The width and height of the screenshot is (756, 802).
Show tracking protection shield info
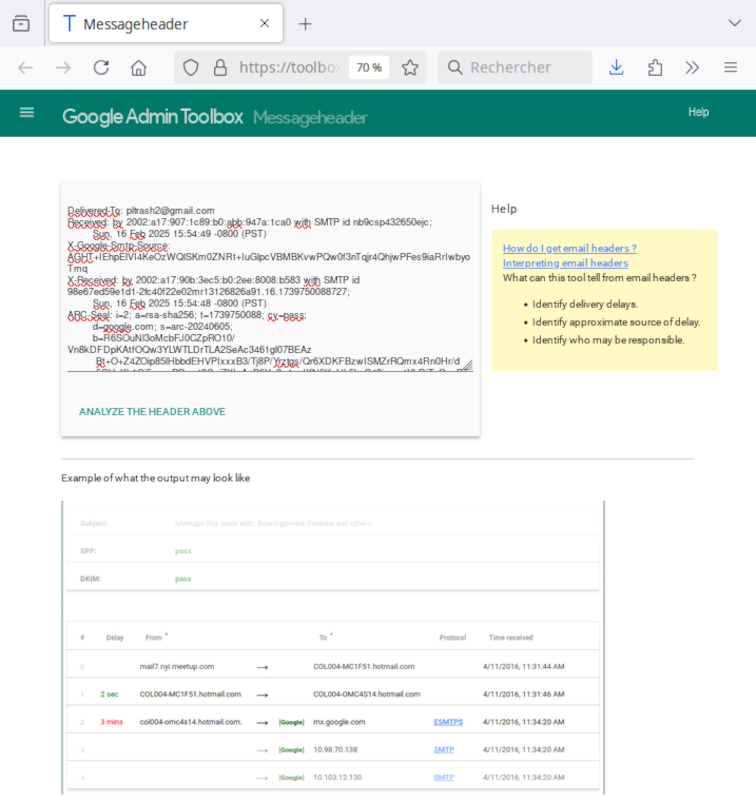pyautogui.click(x=191, y=68)
